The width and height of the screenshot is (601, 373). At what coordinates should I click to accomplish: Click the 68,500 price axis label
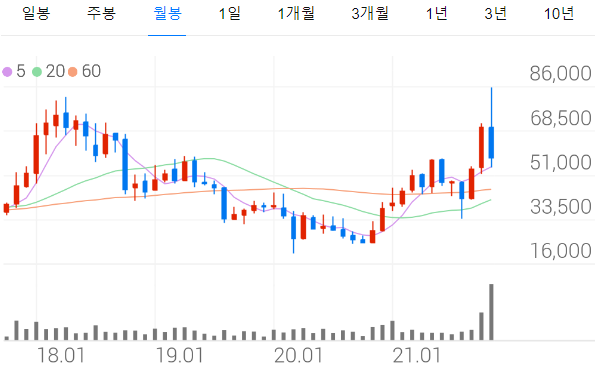tap(561, 118)
